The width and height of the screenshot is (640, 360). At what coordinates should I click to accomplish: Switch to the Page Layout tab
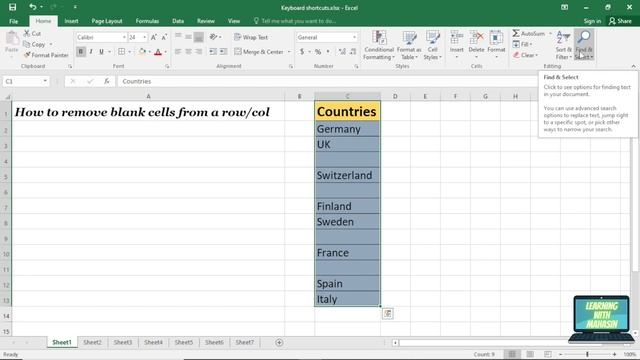pyautogui.click(x=107, y=21)
